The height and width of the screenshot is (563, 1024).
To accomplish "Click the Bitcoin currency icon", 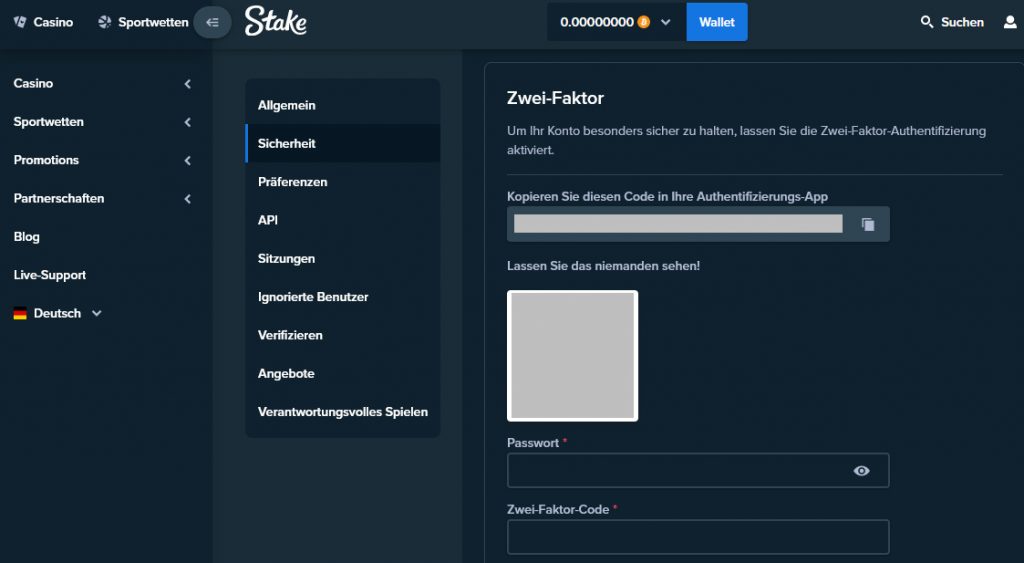I will point(644,22).
